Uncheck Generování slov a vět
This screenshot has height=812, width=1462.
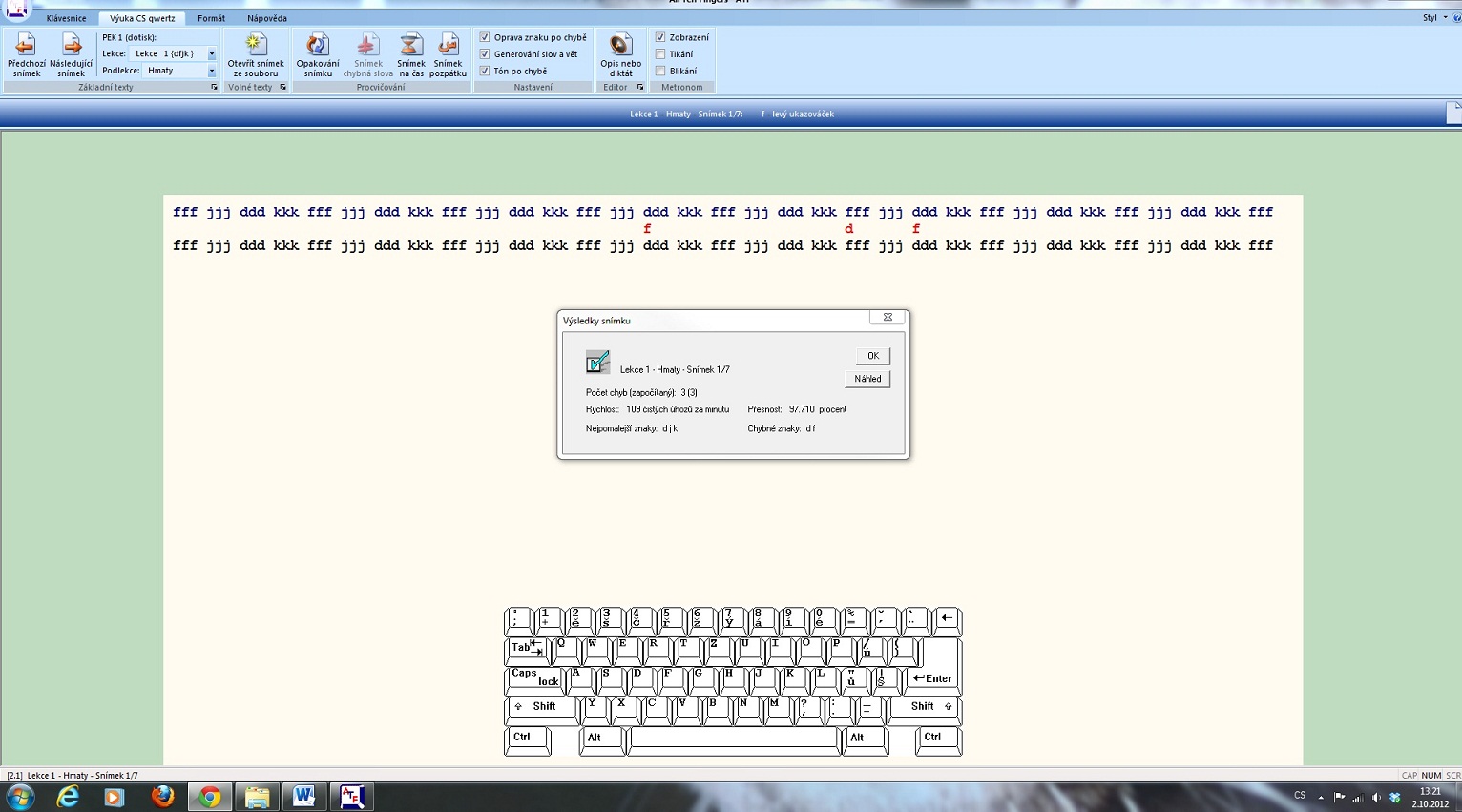[485, 54]
